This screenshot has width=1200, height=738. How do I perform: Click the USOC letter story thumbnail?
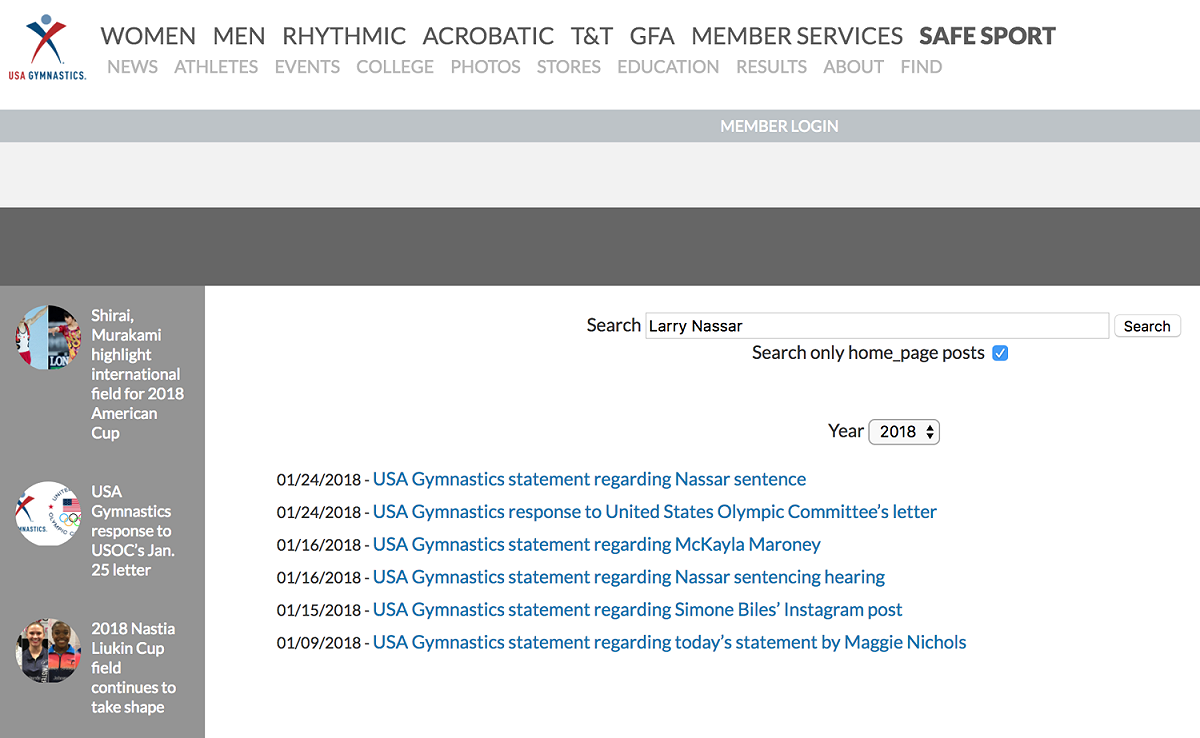point(48,514)
